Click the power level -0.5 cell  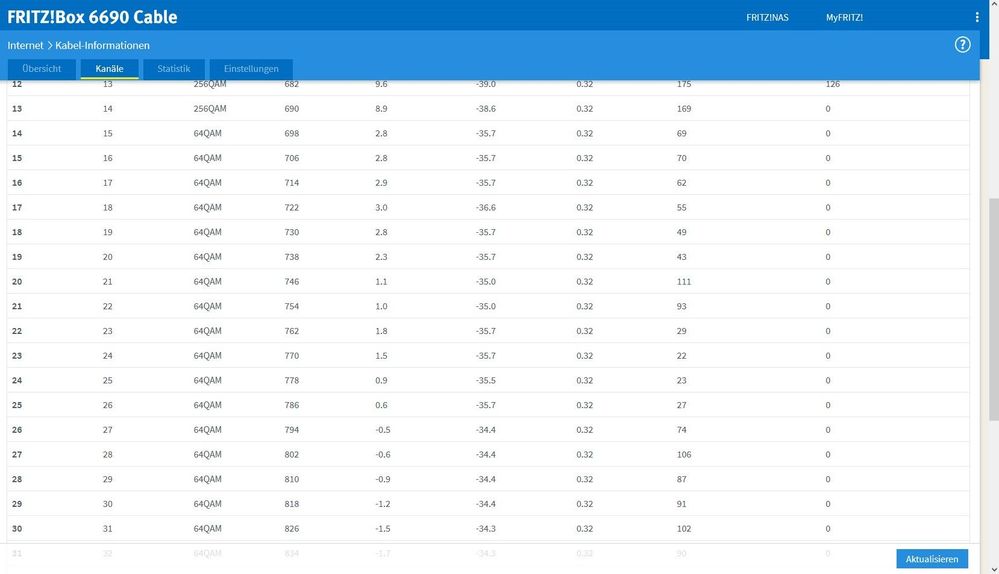point(382,430)
